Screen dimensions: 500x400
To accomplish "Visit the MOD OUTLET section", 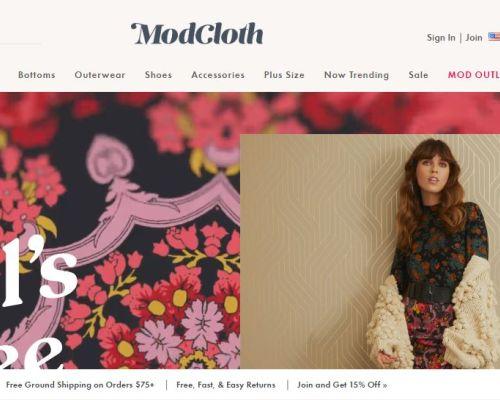I will coord(474,75).
